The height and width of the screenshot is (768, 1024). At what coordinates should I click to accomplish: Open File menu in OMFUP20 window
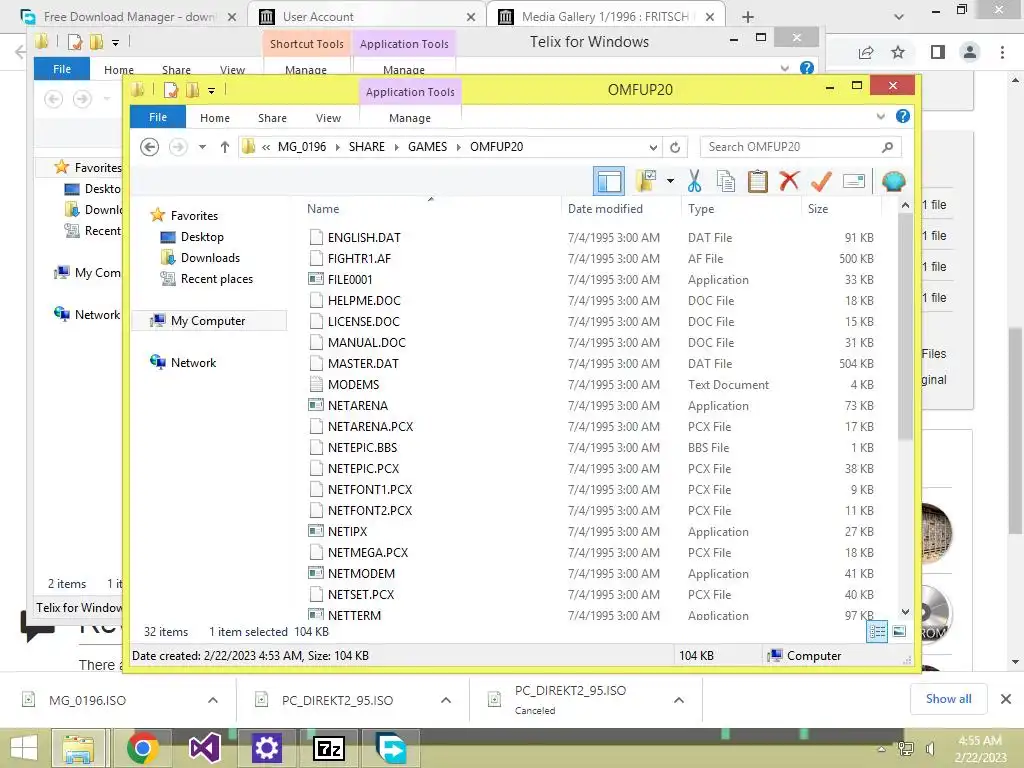pyautogui.click(x=158, y=117)
